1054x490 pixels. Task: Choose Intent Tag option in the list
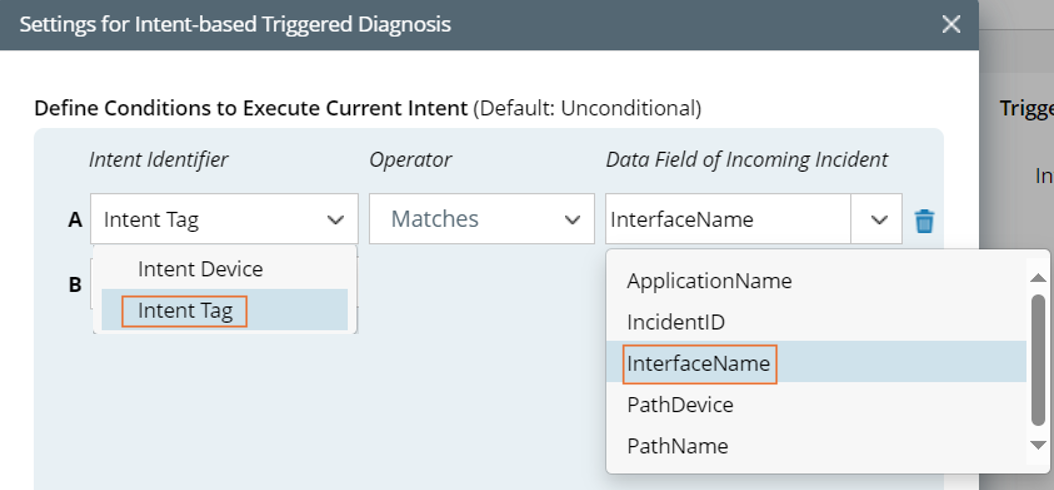(x=185, y=311)
